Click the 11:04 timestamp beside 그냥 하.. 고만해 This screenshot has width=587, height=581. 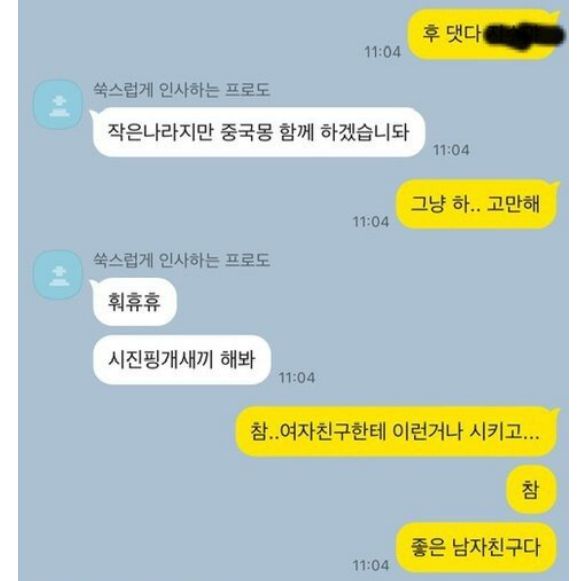click(x=371, y=222)
